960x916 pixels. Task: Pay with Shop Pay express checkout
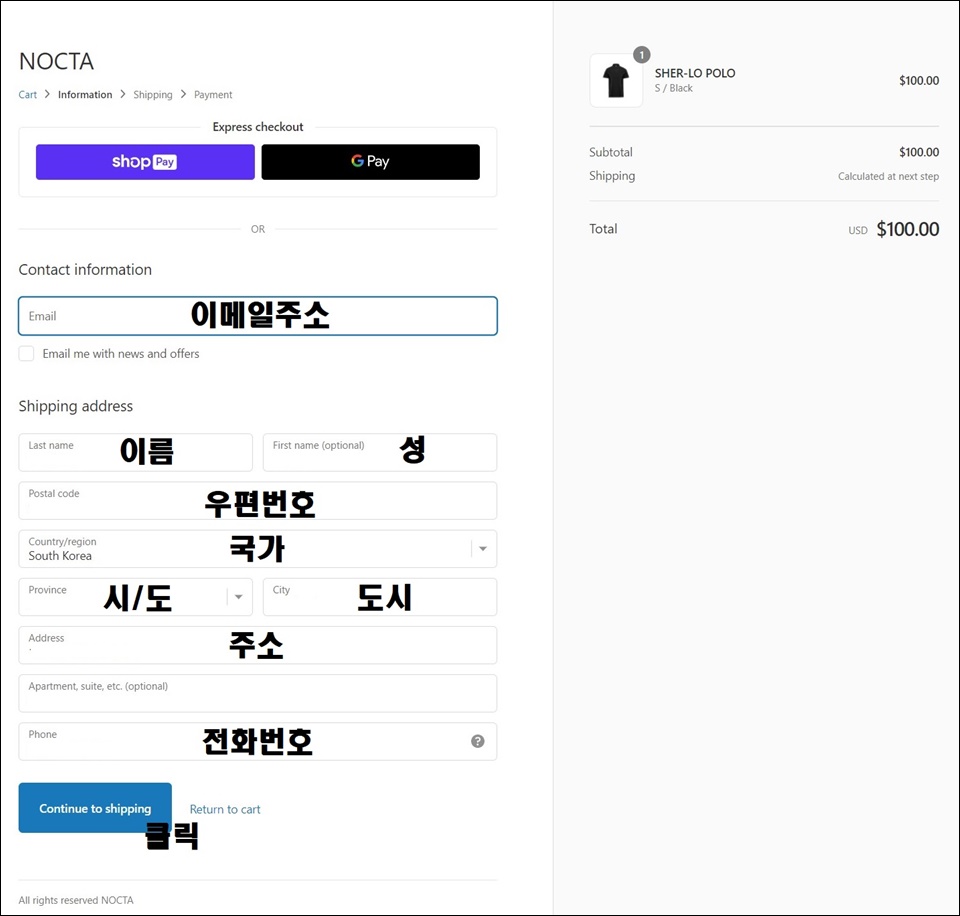click(145, 162)
